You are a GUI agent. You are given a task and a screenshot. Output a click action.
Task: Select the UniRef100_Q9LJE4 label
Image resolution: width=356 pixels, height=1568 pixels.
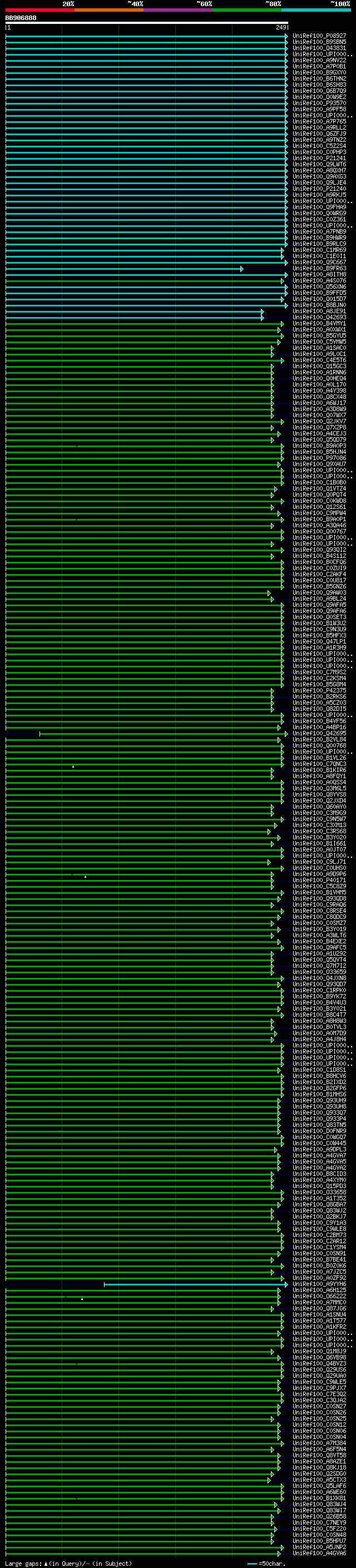point(319,182)
